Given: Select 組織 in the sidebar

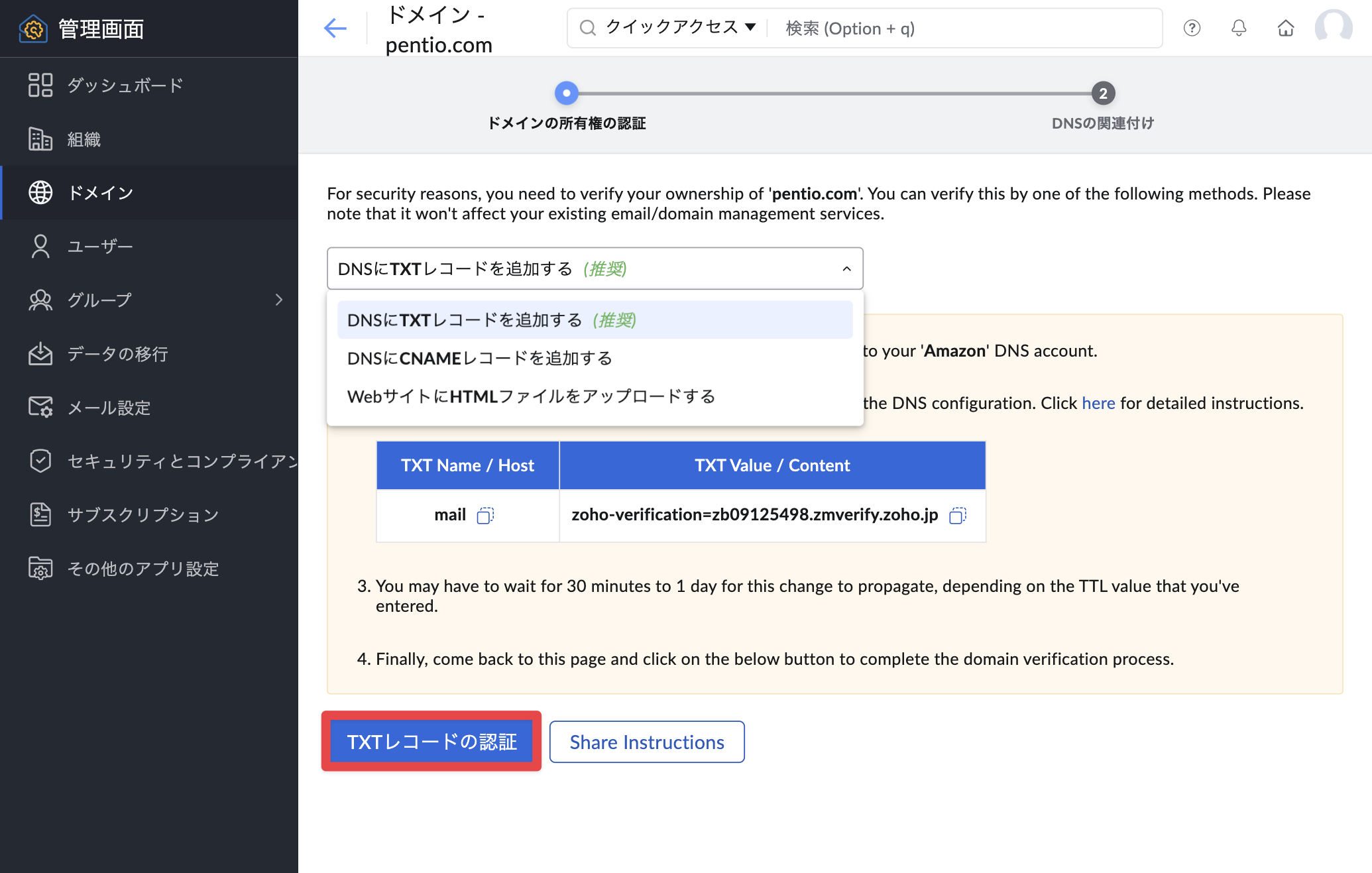Looking at the screenshot, I should pyautogui.click(x=84, y=139).
